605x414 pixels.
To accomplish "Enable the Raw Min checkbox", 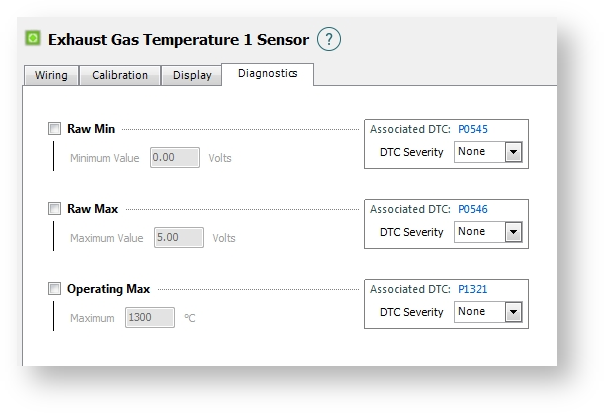I will [x=54, y=129].
